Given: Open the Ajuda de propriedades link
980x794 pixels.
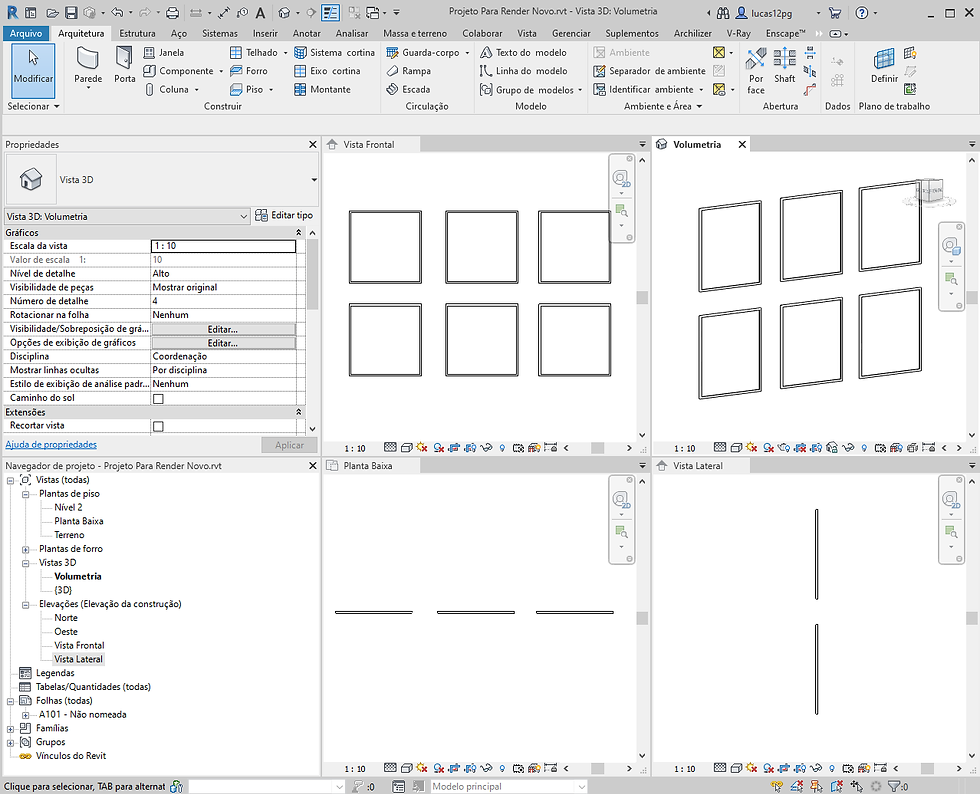Looking at the screenshot, I should [x=51, y=445].
